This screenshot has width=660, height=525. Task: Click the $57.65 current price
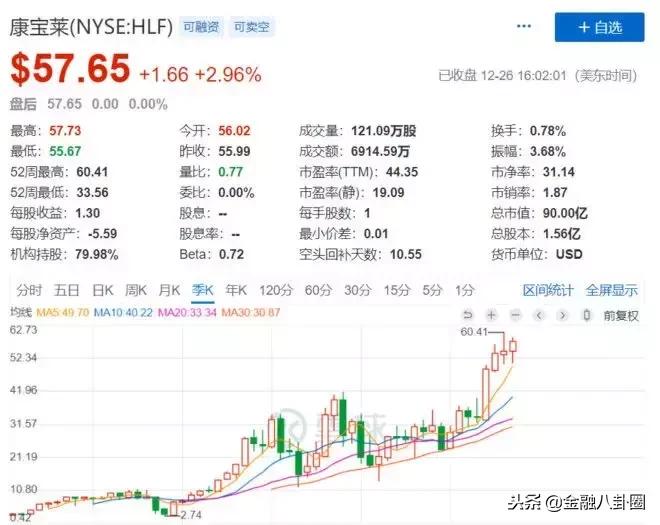[70, 69]
